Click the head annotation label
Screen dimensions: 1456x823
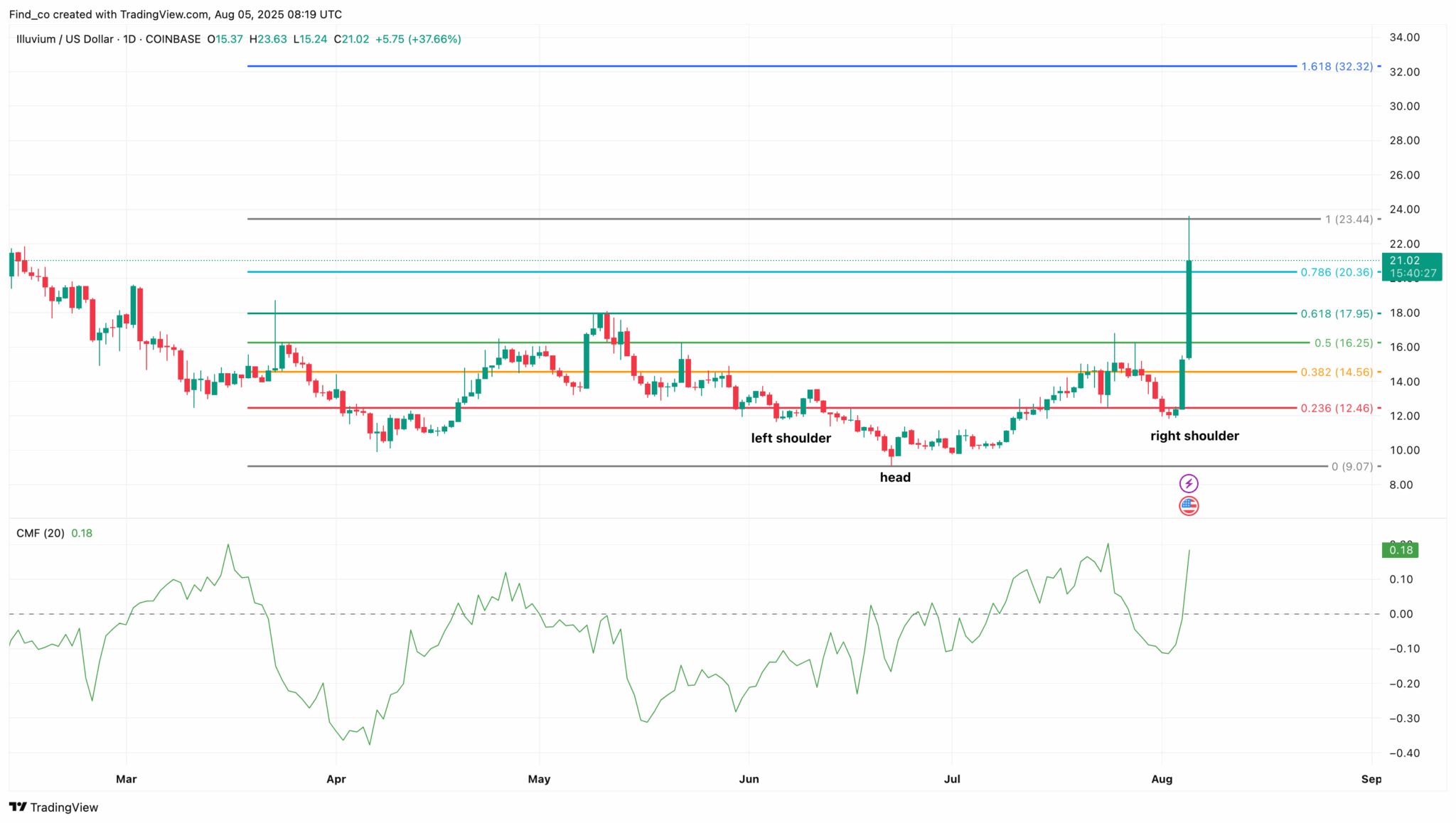click(x=895, y=477)
